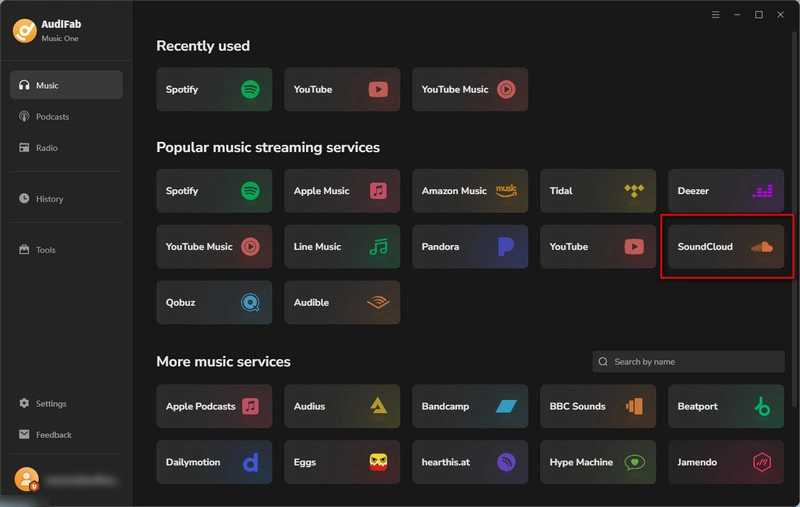
Task: Open Settings from the sidebar
Action: coord(66,403)
